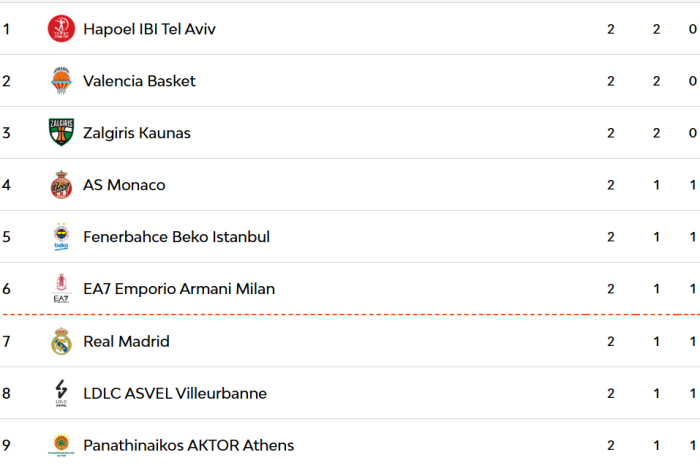
Task: Click the Hapoel IBI Tel Aviv logo
Action: pyautogui.click(x=61, y=29)
